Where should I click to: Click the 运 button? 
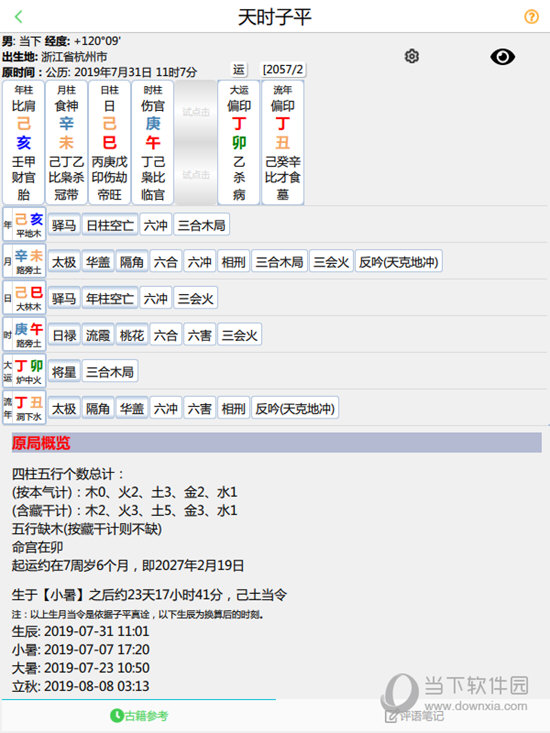tap(239, 70)
